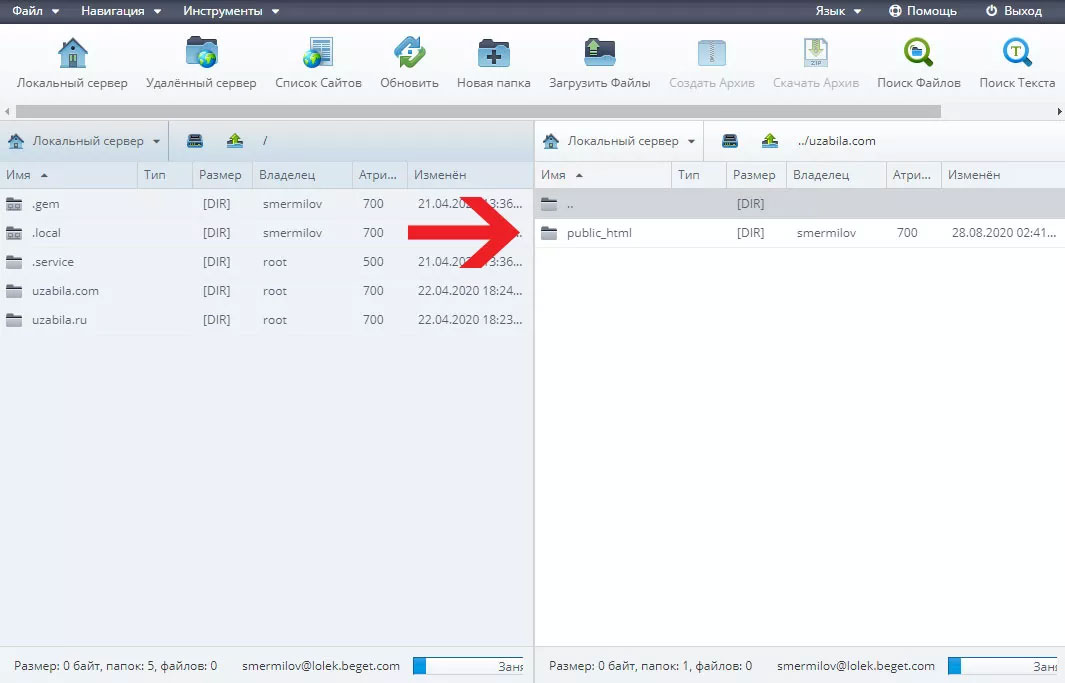Click the Refresh toolbar icon
The image size is (1065, 683).
409,53
